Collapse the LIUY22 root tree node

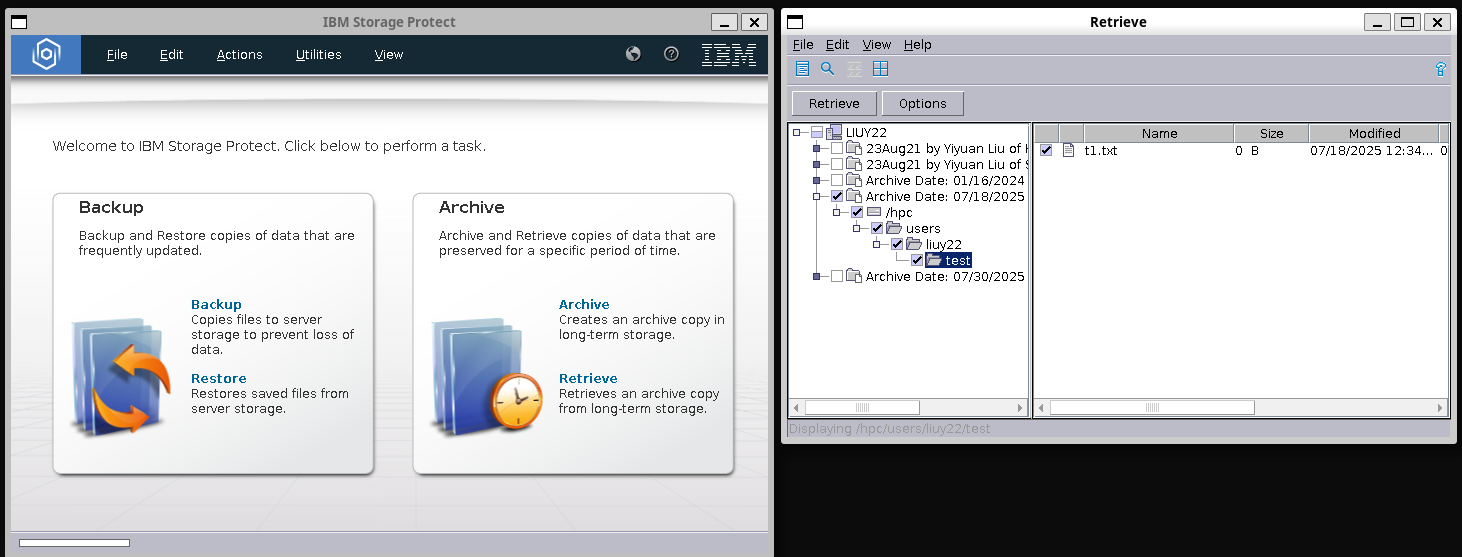[797, 132]
